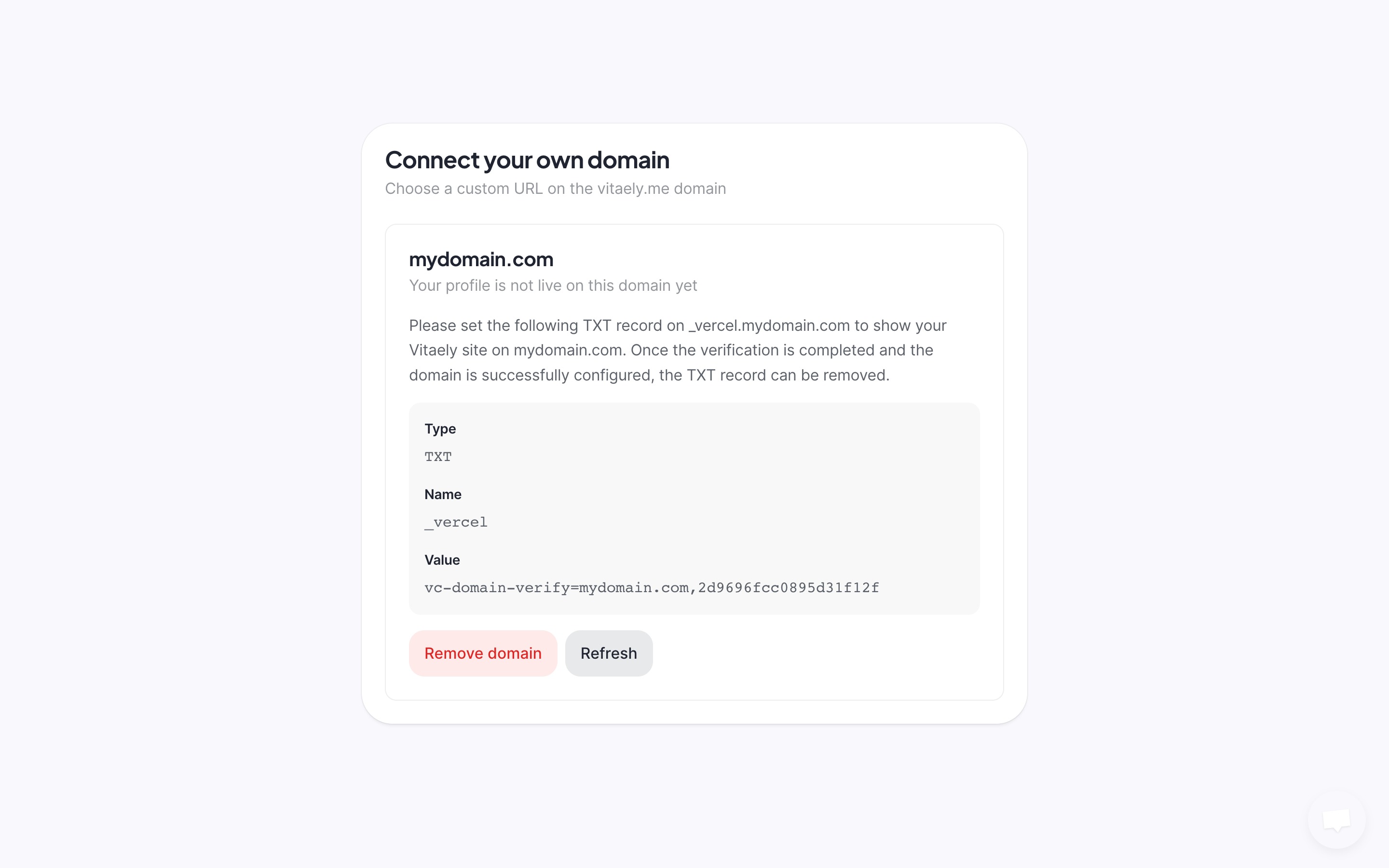Click the profile status message text
1389x868 pixels.
click(x=553, y=285)
